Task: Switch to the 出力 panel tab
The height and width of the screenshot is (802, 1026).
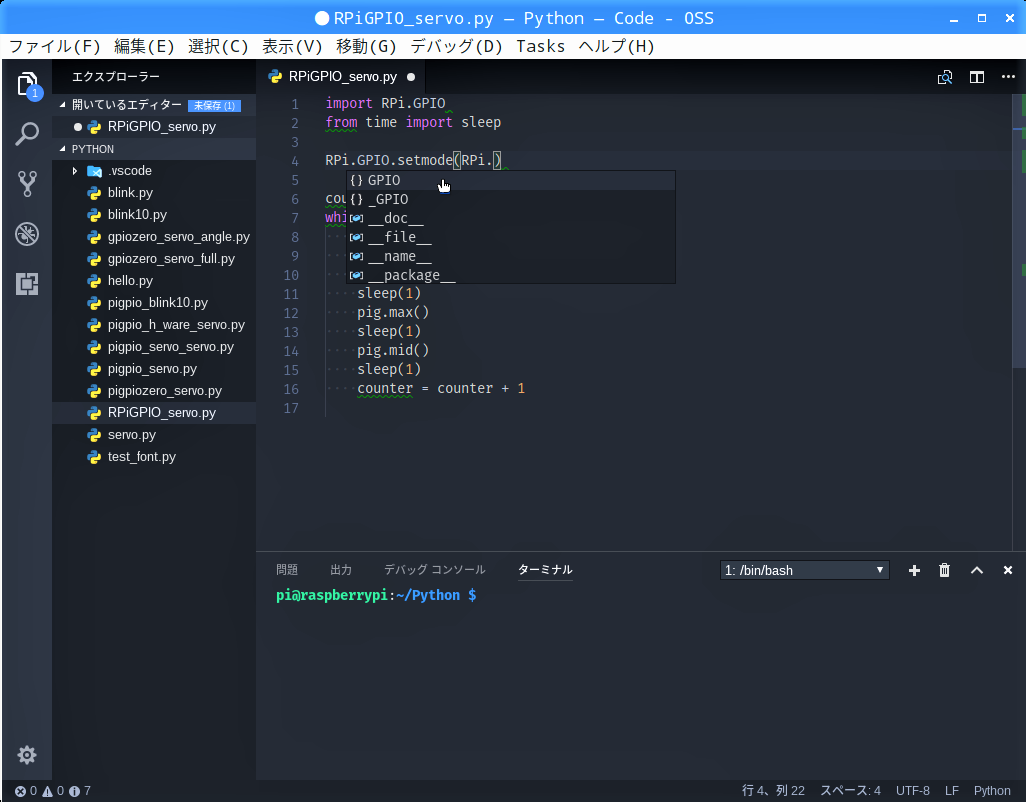Action: coord(341,570)
